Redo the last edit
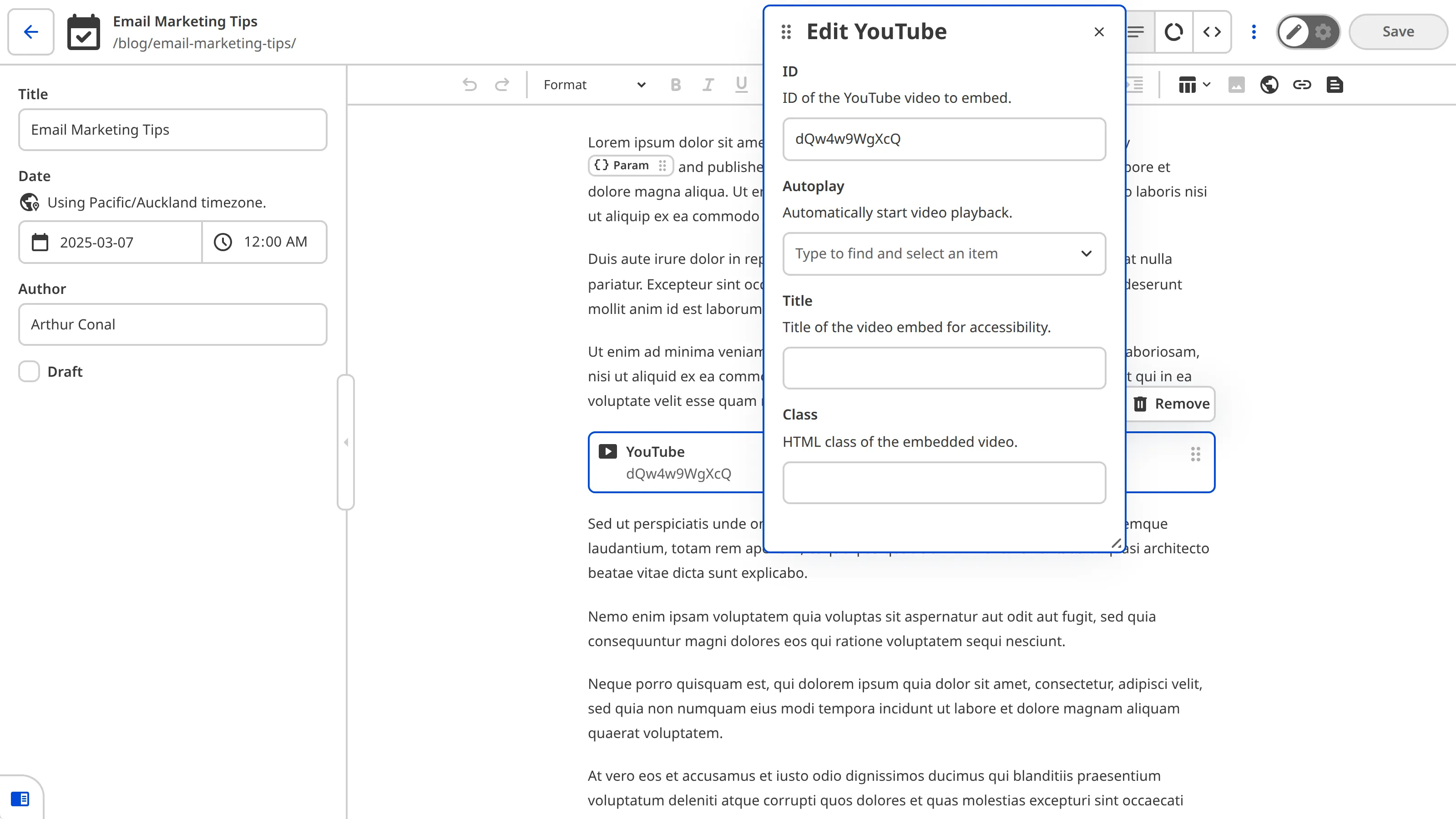 tap(502, 85)
